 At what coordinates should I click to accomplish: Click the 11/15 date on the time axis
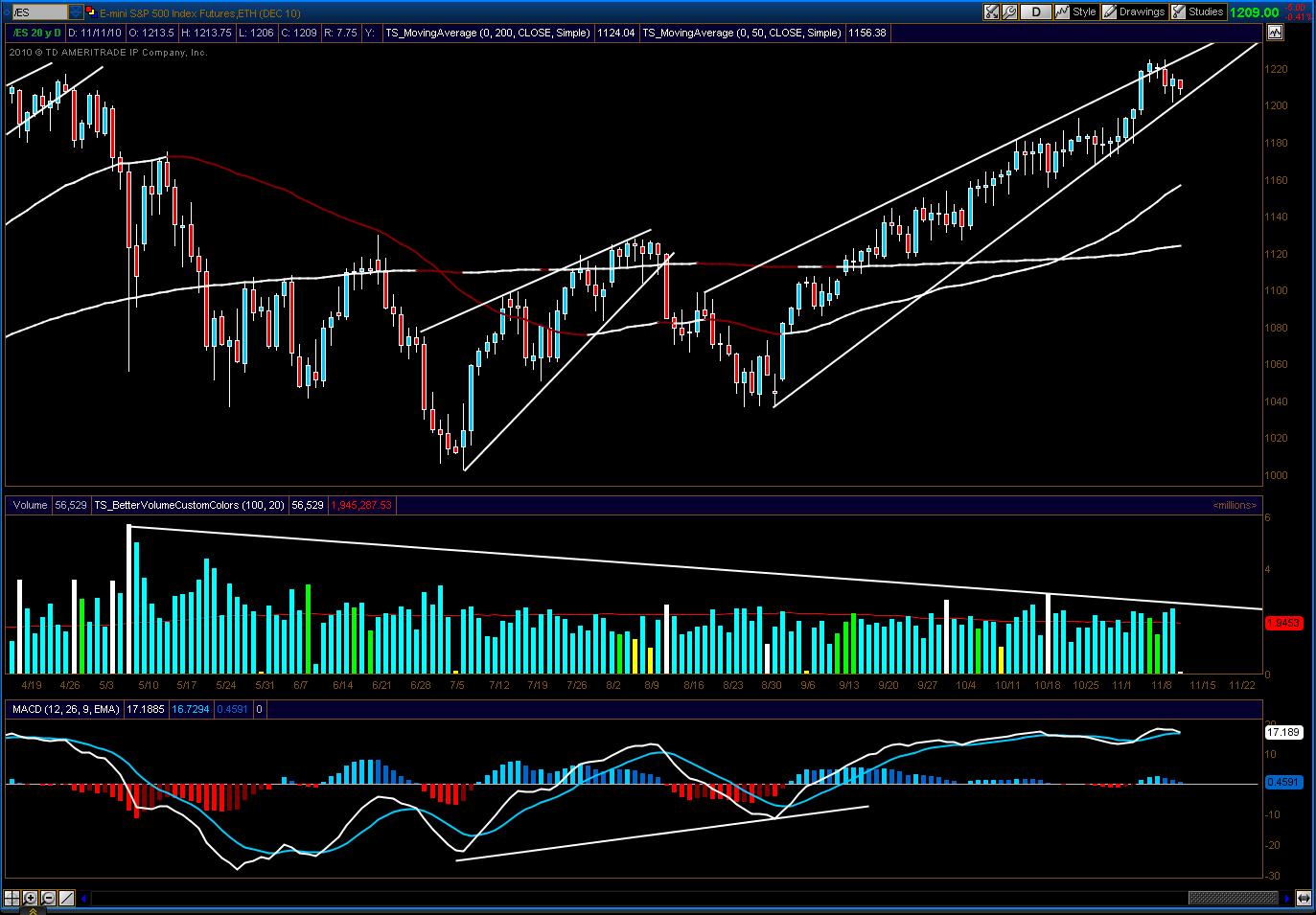click(1203, 685)
